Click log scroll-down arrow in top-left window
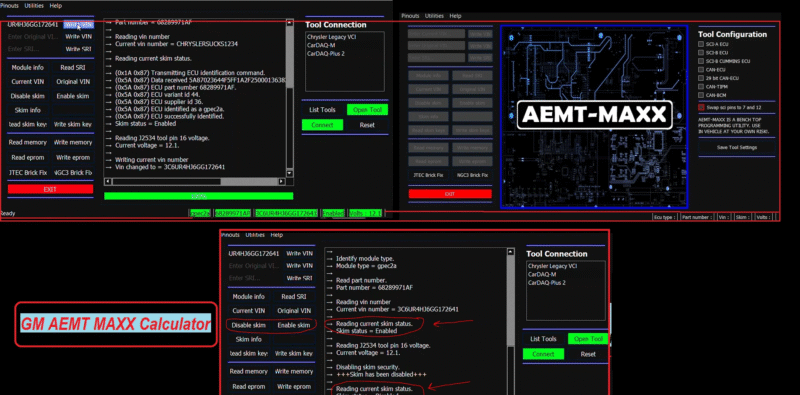The image size is (800, 395). [290, 174]
